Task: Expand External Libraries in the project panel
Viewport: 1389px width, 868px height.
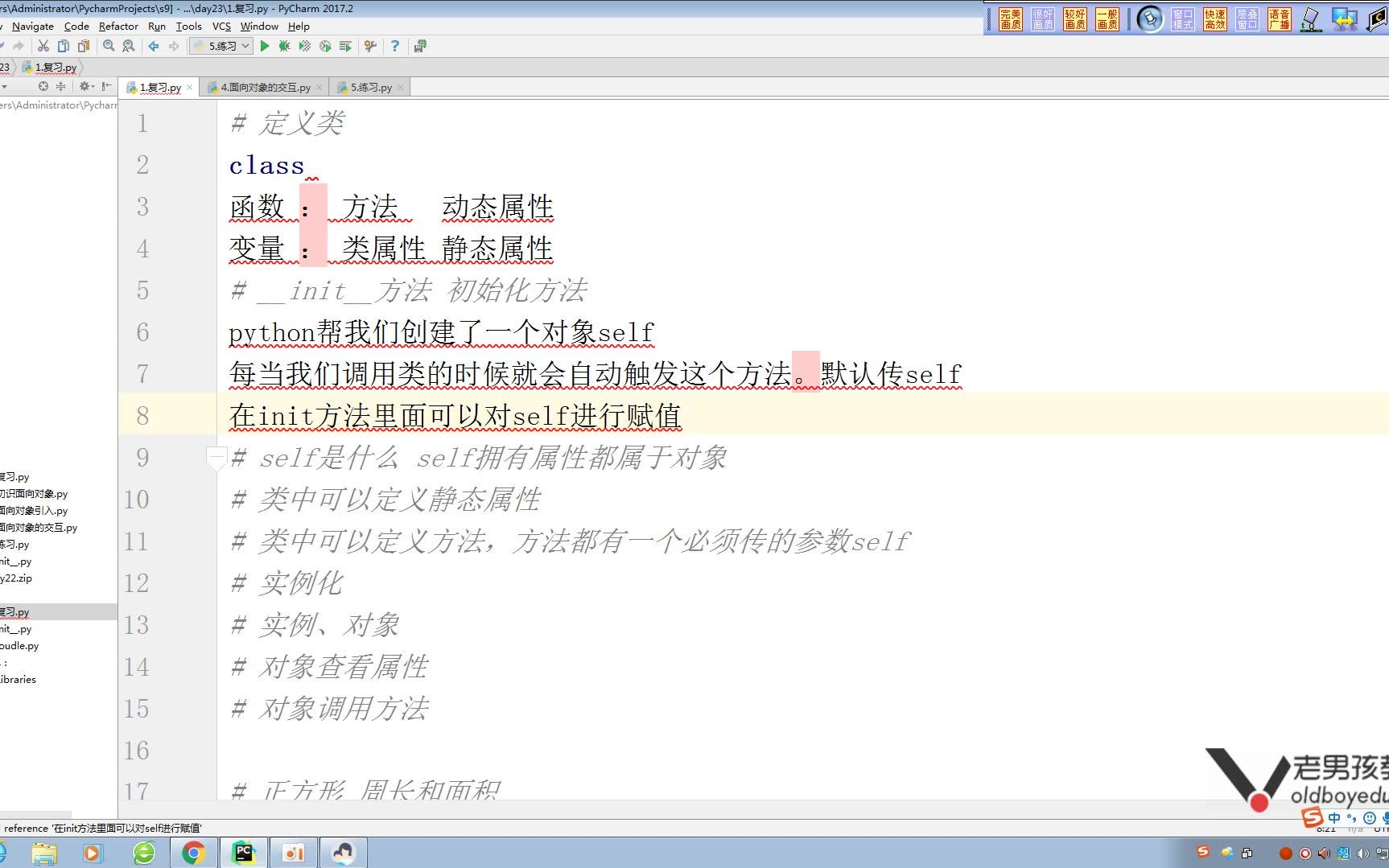Action: 18,679
